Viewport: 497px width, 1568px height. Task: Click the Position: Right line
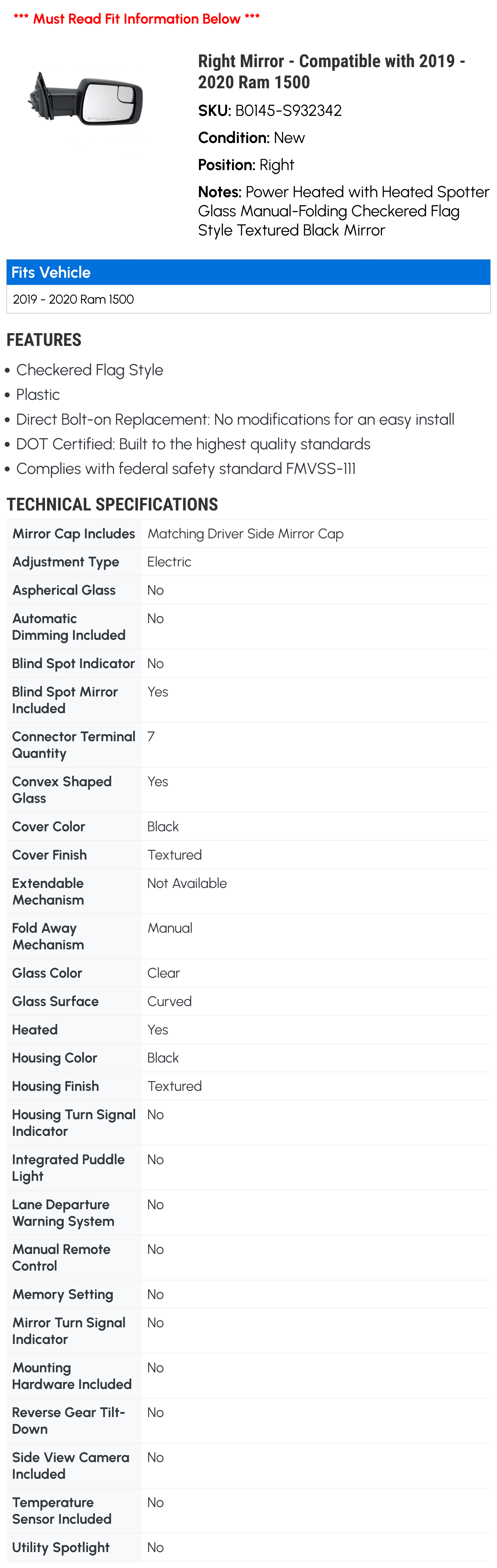246,165
